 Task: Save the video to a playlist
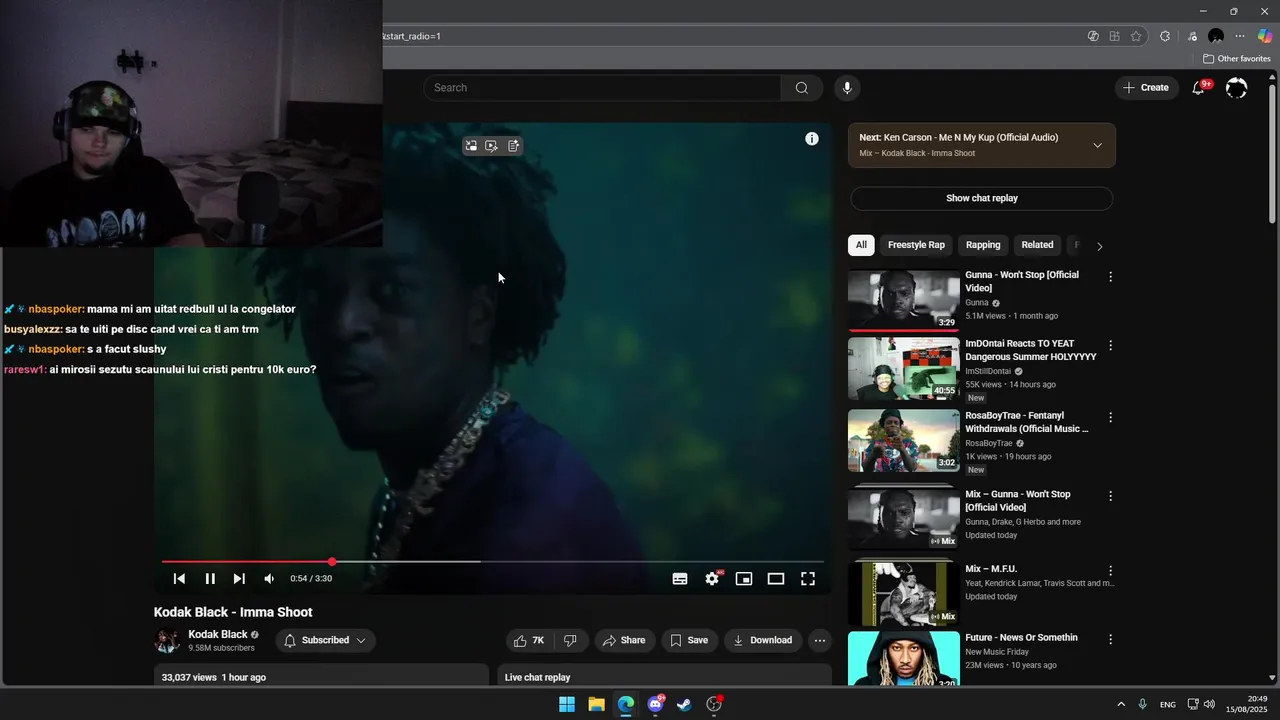click(689, 640)
